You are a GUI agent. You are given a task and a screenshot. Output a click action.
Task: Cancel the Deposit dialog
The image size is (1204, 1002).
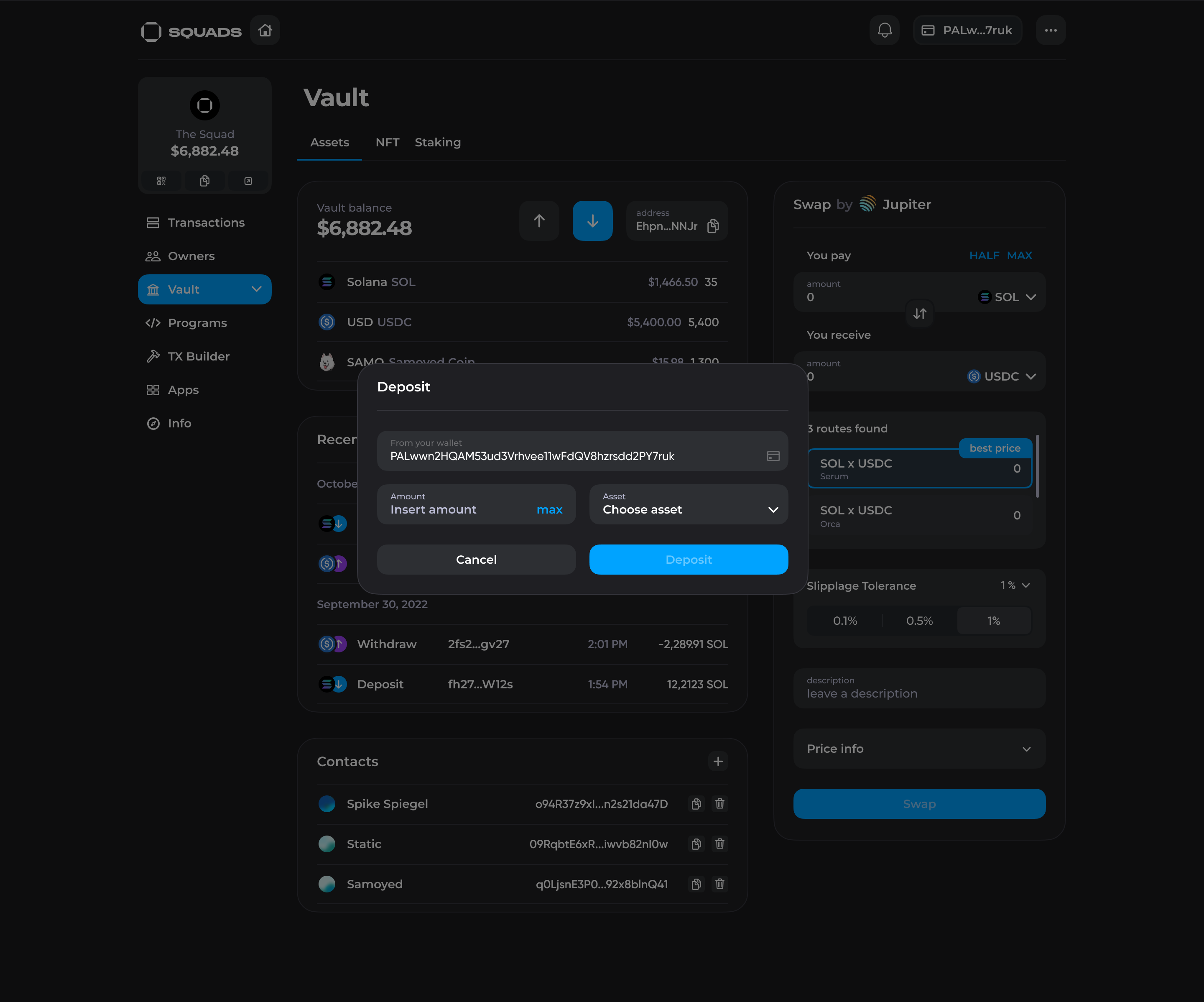(x=476, y=559)
